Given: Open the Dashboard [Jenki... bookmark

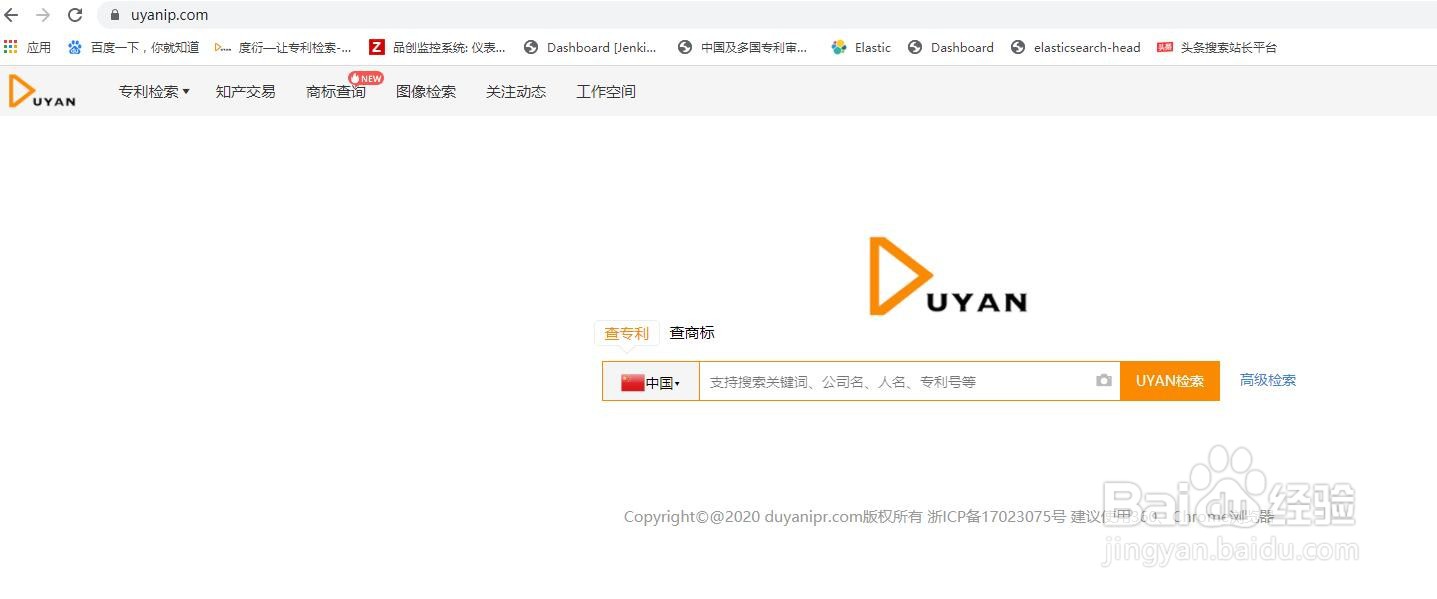Looking at the screenshot, I should click(590, 47).
